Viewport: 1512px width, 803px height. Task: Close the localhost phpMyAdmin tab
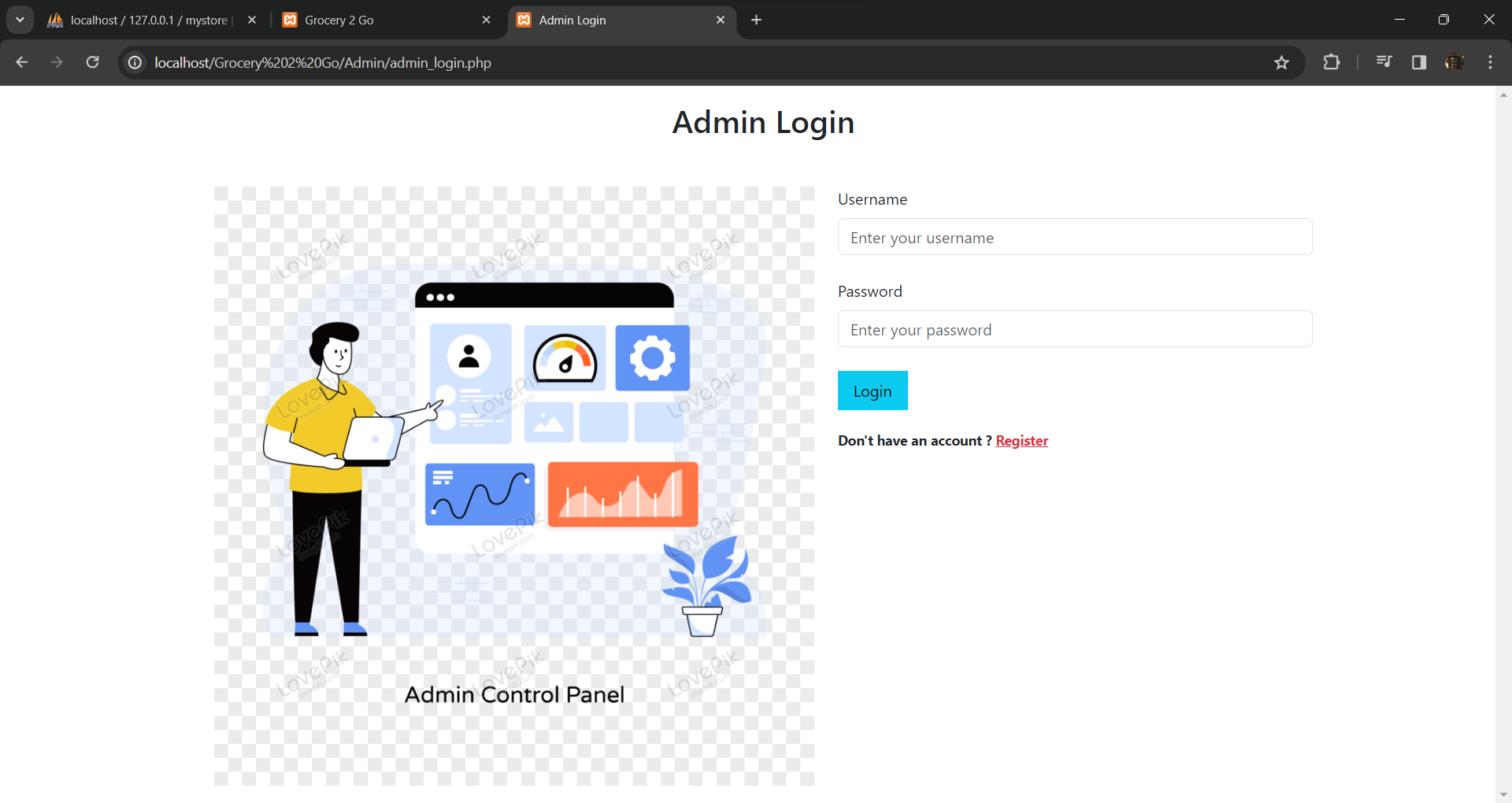pos(252,20)
